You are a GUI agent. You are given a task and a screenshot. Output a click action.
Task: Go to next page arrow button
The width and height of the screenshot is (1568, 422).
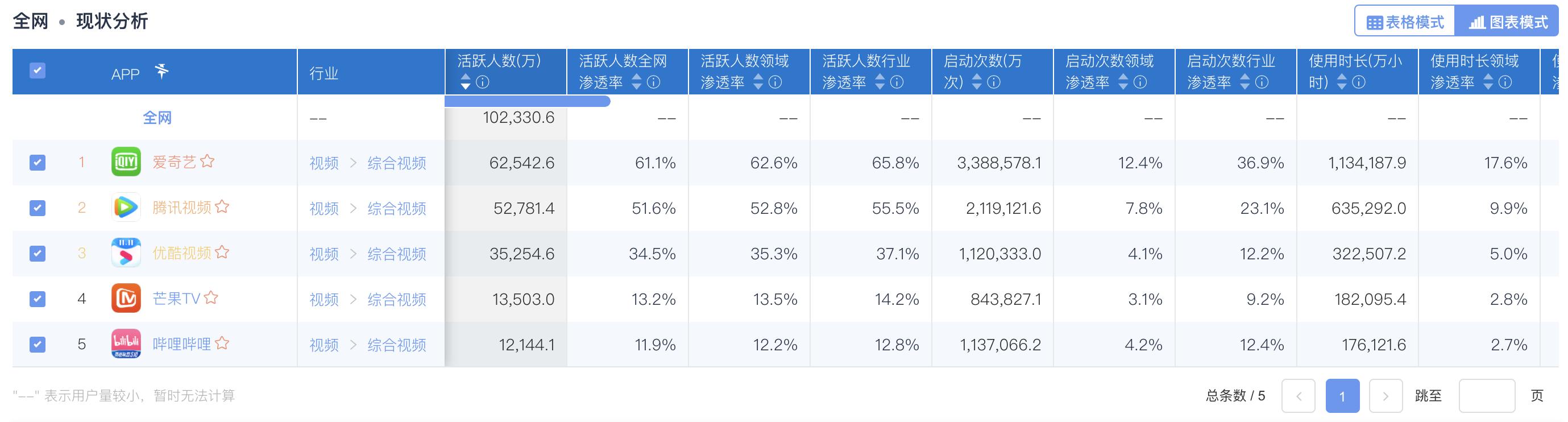click(1386, 396)
